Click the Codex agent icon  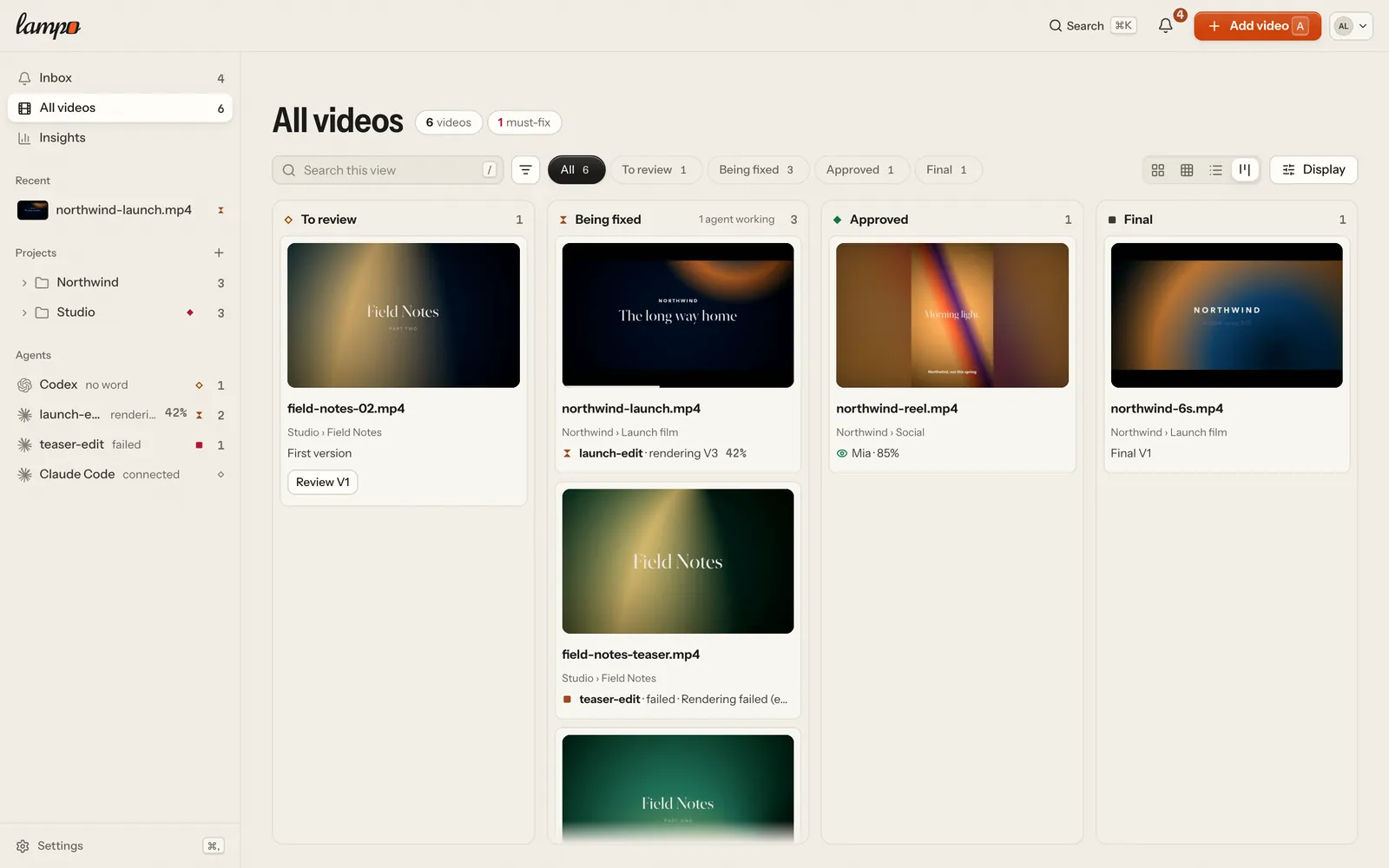pos(24,385)
